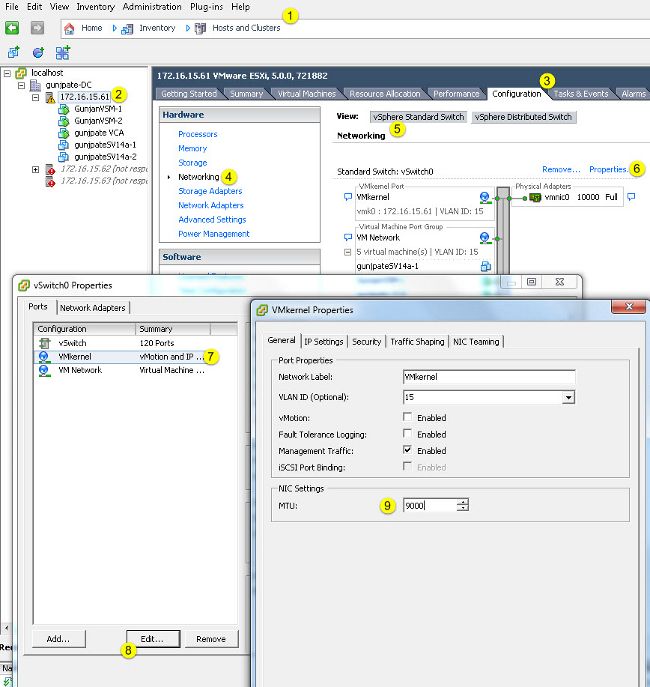This screenshot has height=687, width=650.
Task: Click VM Network port group globe icon
Action: [484, 238]
